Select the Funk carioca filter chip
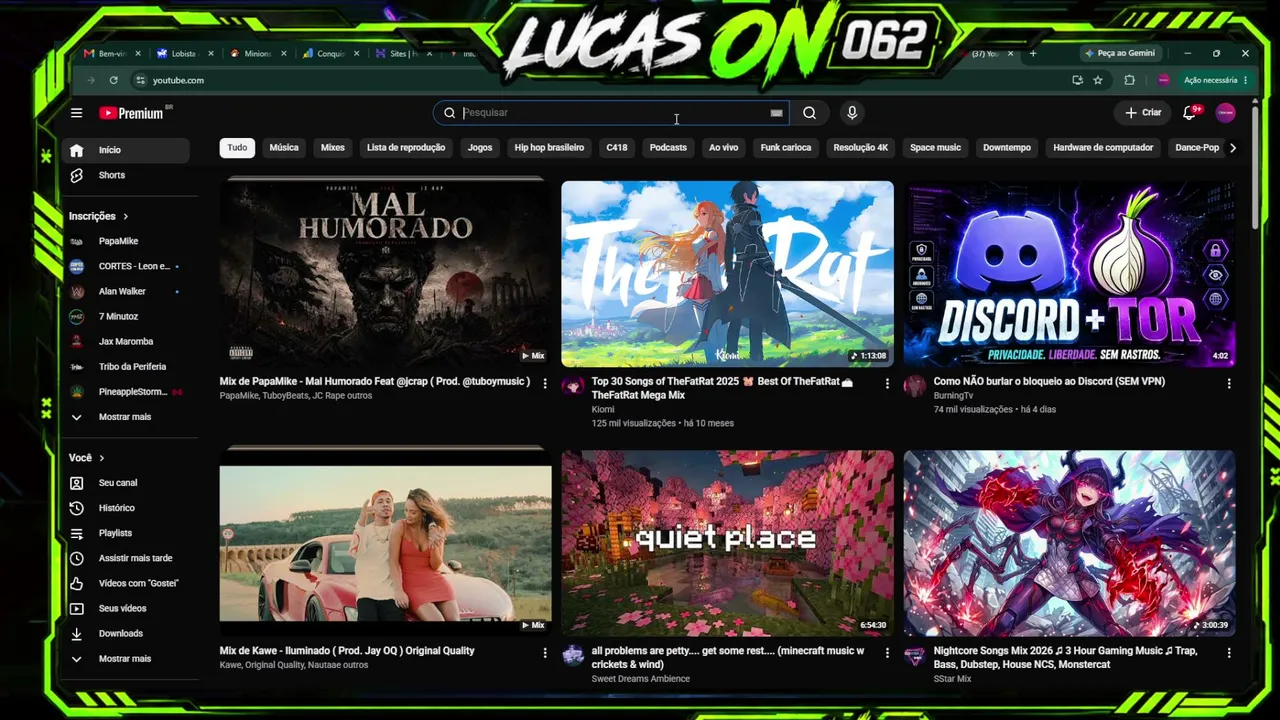Screen dimensions: 1280x720 [x=786, y=148]
